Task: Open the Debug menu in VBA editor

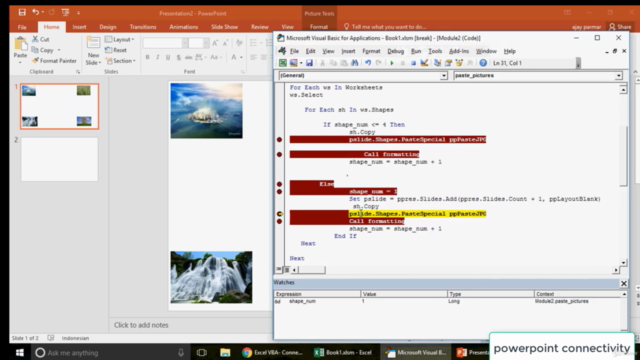Action: pyautogui.click(x=395, y=51)
